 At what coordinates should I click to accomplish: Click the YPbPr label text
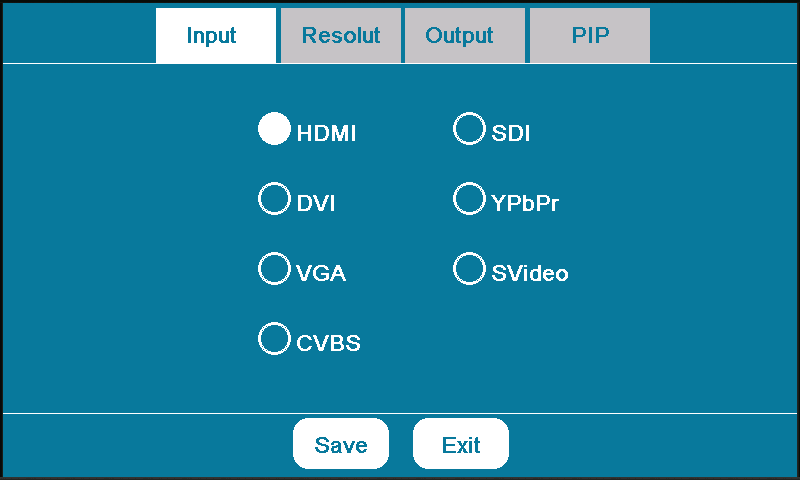tap(525, 204)
